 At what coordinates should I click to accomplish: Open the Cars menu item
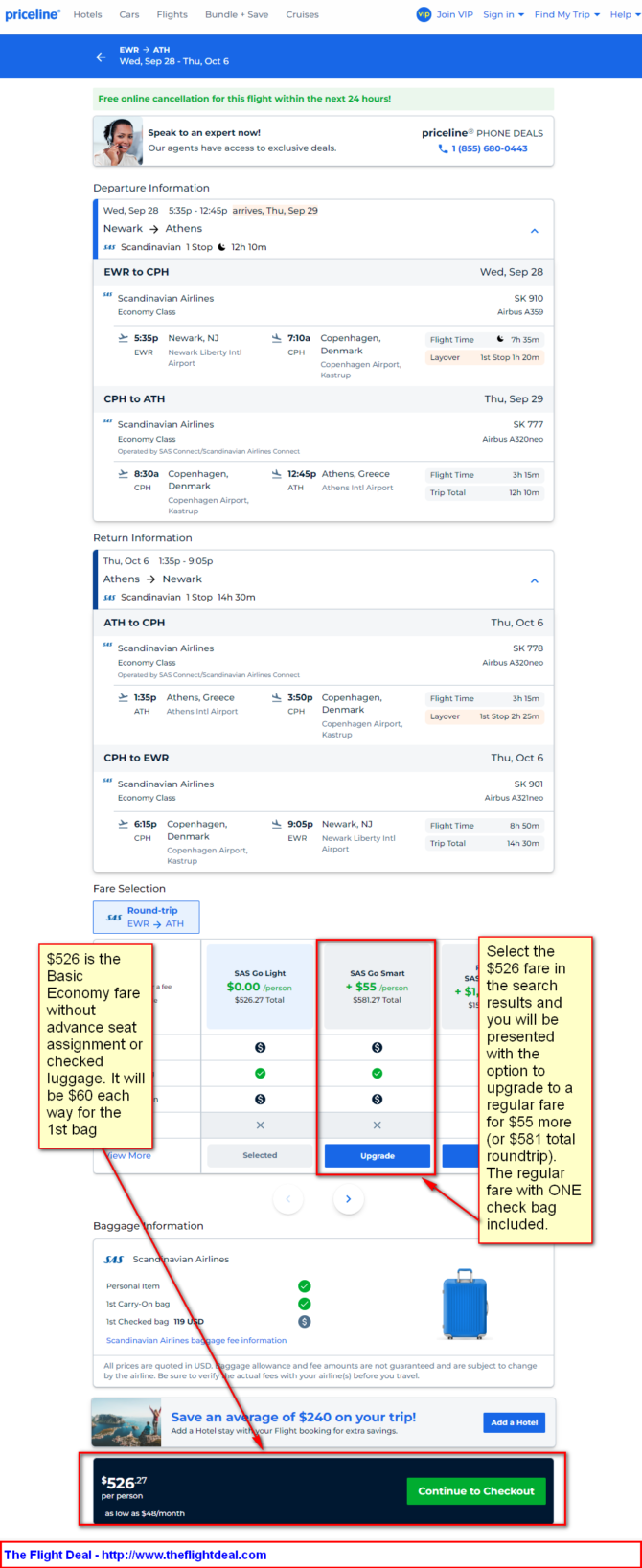129,14
